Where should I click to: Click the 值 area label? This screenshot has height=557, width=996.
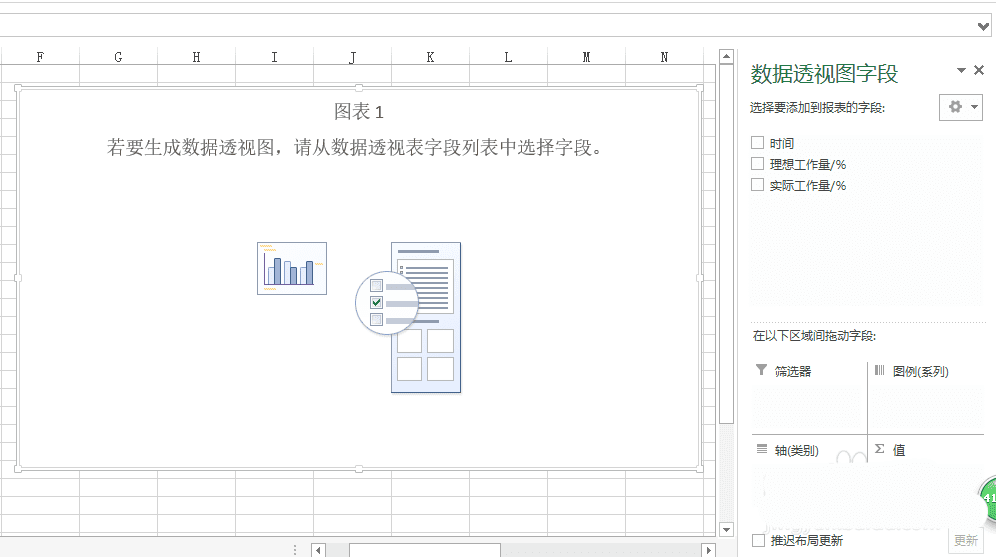coord(899,450)
